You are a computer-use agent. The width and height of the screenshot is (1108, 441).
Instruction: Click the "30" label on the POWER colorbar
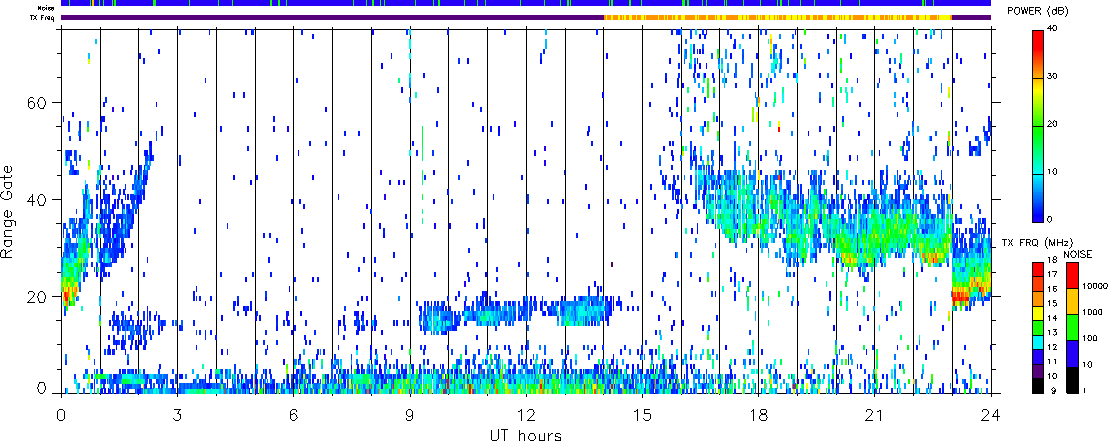(1054, 77)
